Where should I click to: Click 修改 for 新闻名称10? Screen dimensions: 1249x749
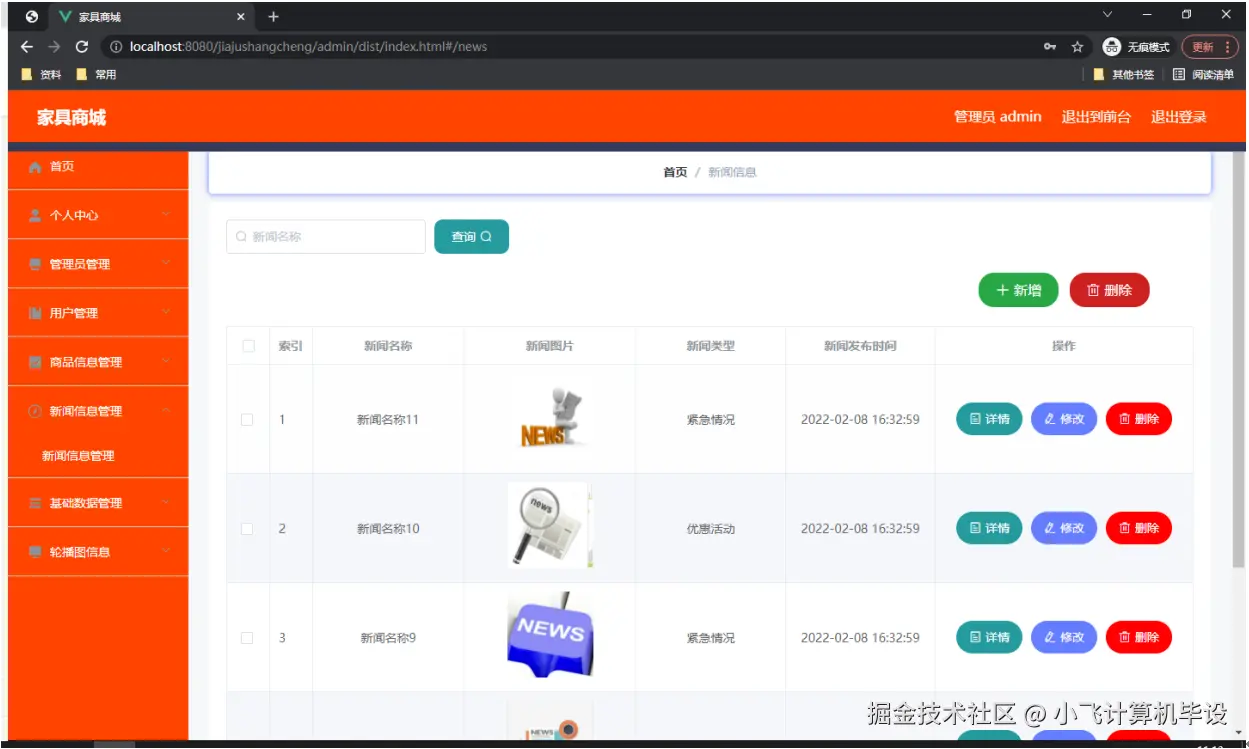click(1064, 528)
